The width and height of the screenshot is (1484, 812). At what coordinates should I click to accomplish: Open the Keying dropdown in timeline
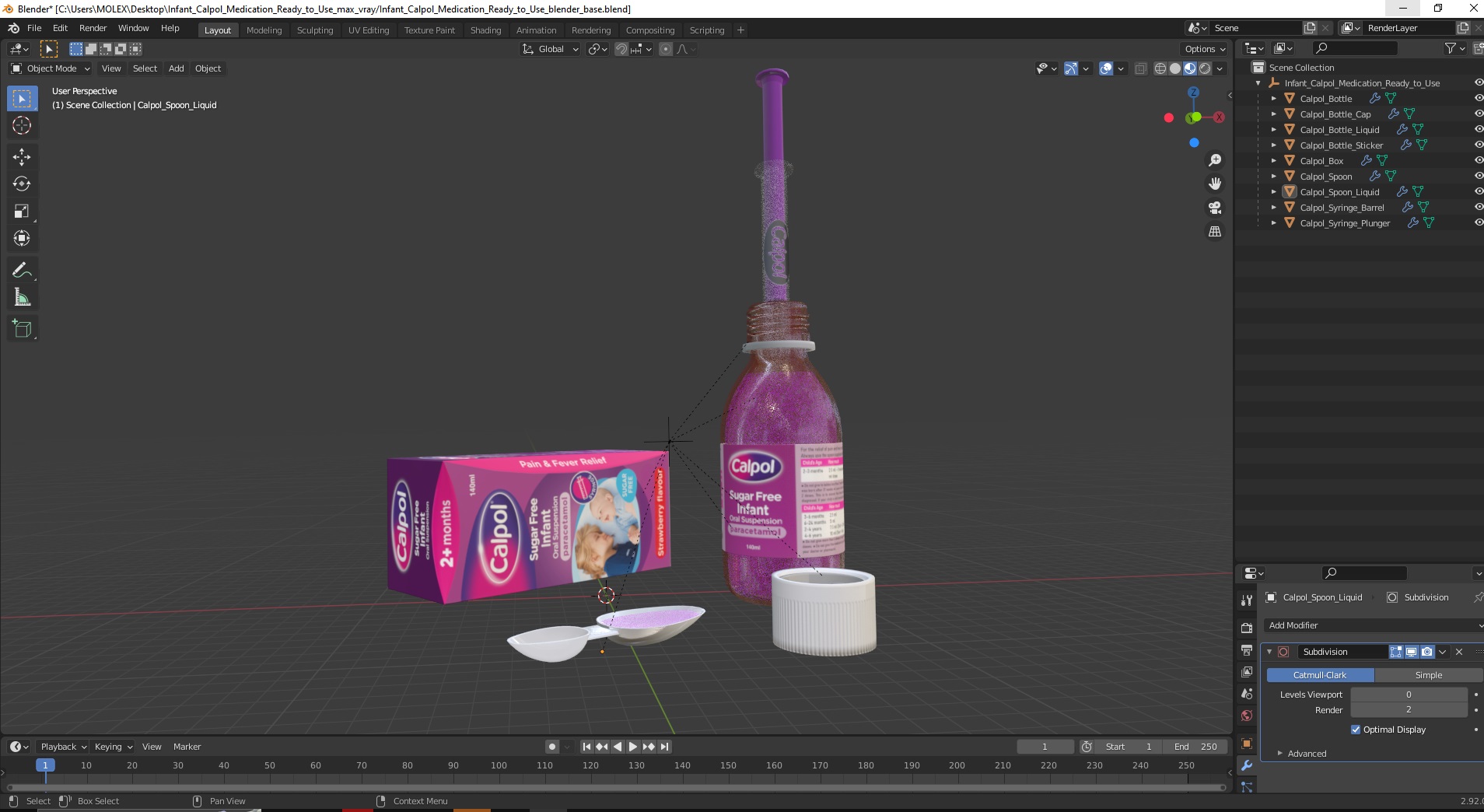tap(113, 747)
